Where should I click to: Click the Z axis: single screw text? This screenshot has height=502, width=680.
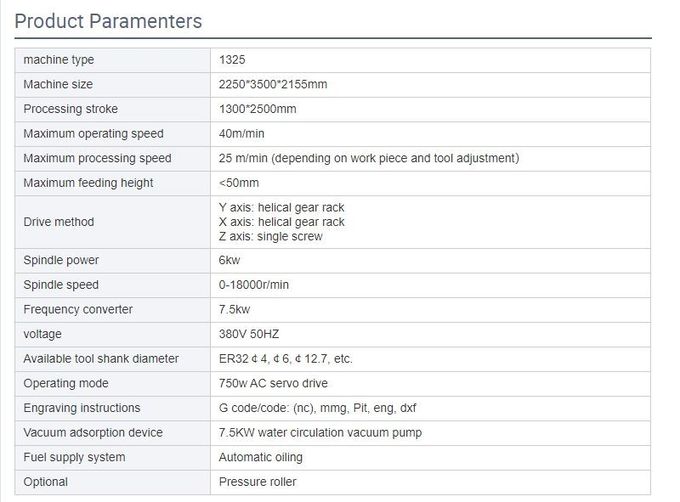(x=270, y=237)
